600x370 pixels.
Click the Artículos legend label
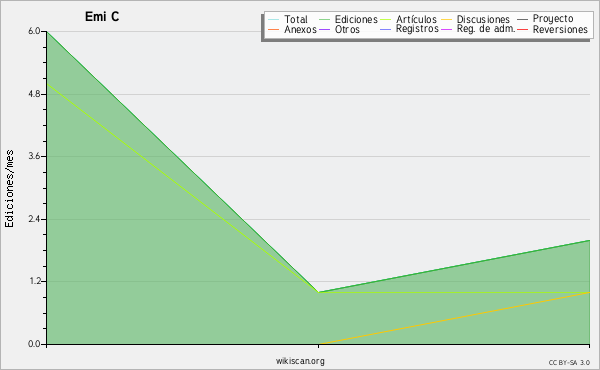pos(416,19)
